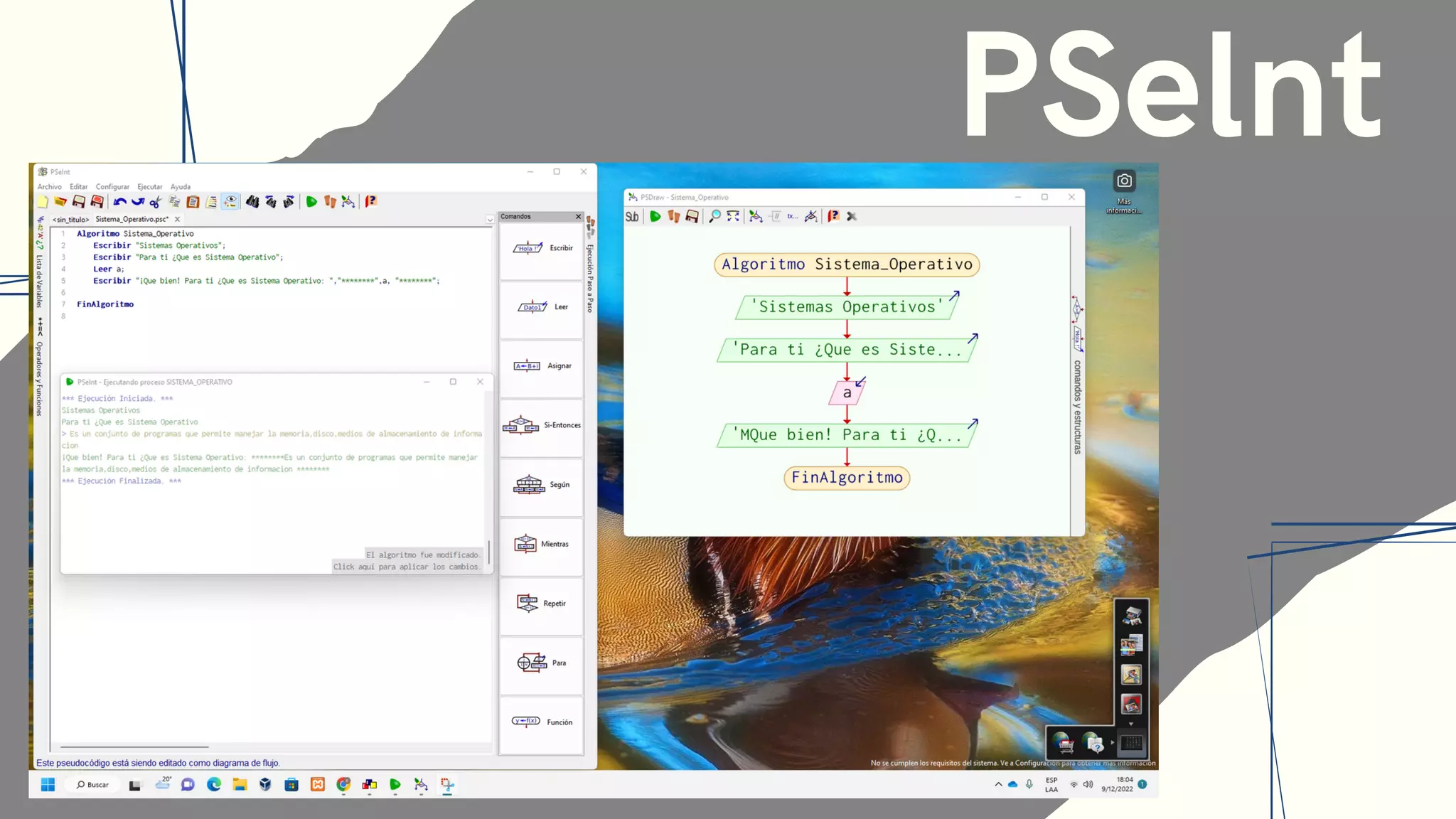
Task: Expand the comandos y estructuras side panel
Action: 1078,407
